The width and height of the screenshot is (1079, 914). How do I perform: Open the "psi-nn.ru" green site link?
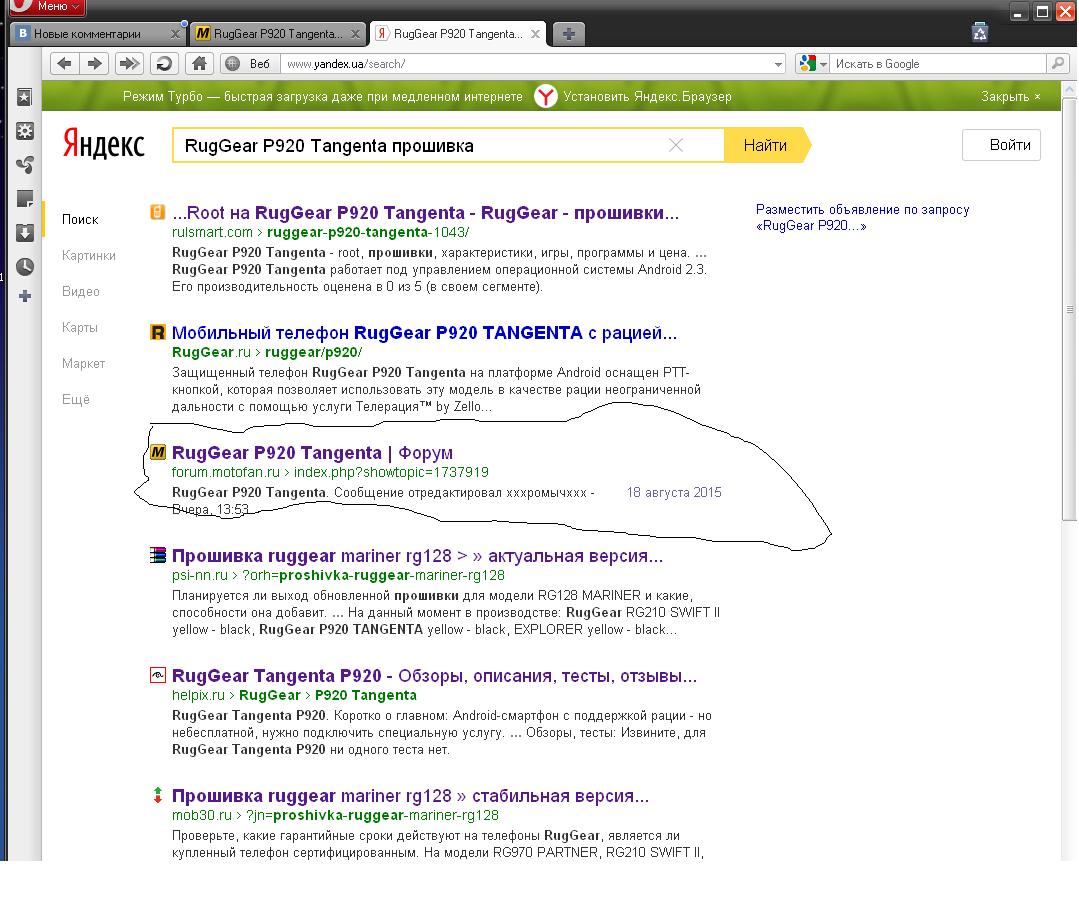coord(200,575)
